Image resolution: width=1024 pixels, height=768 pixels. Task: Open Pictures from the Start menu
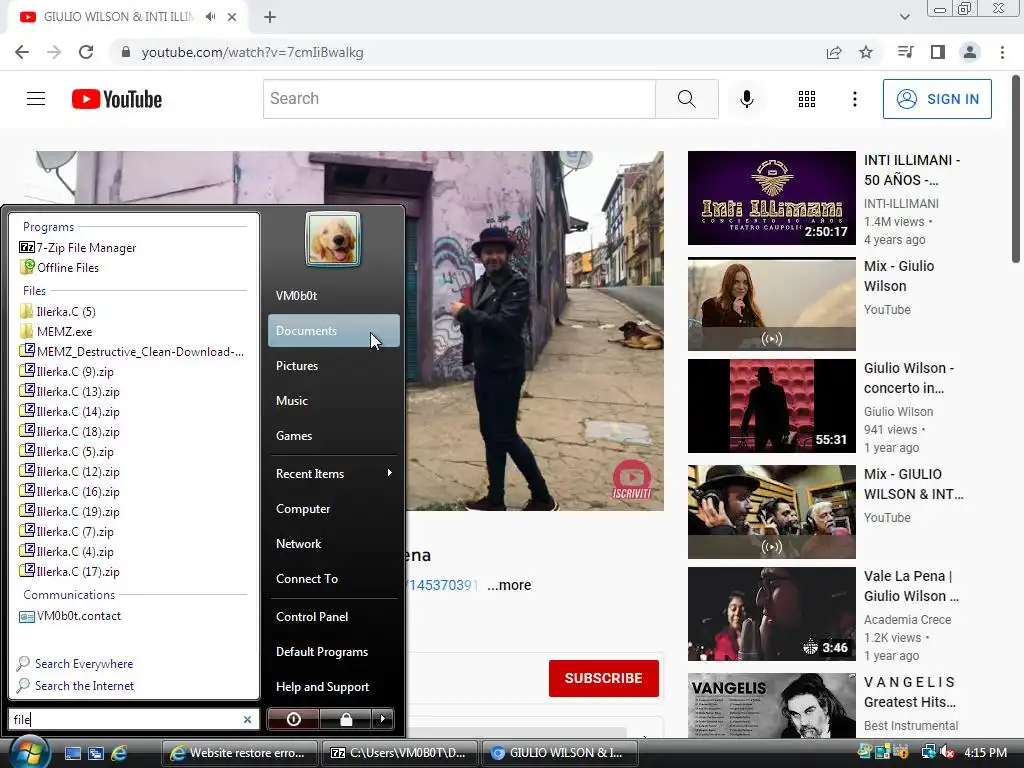(x=334, y=366)
